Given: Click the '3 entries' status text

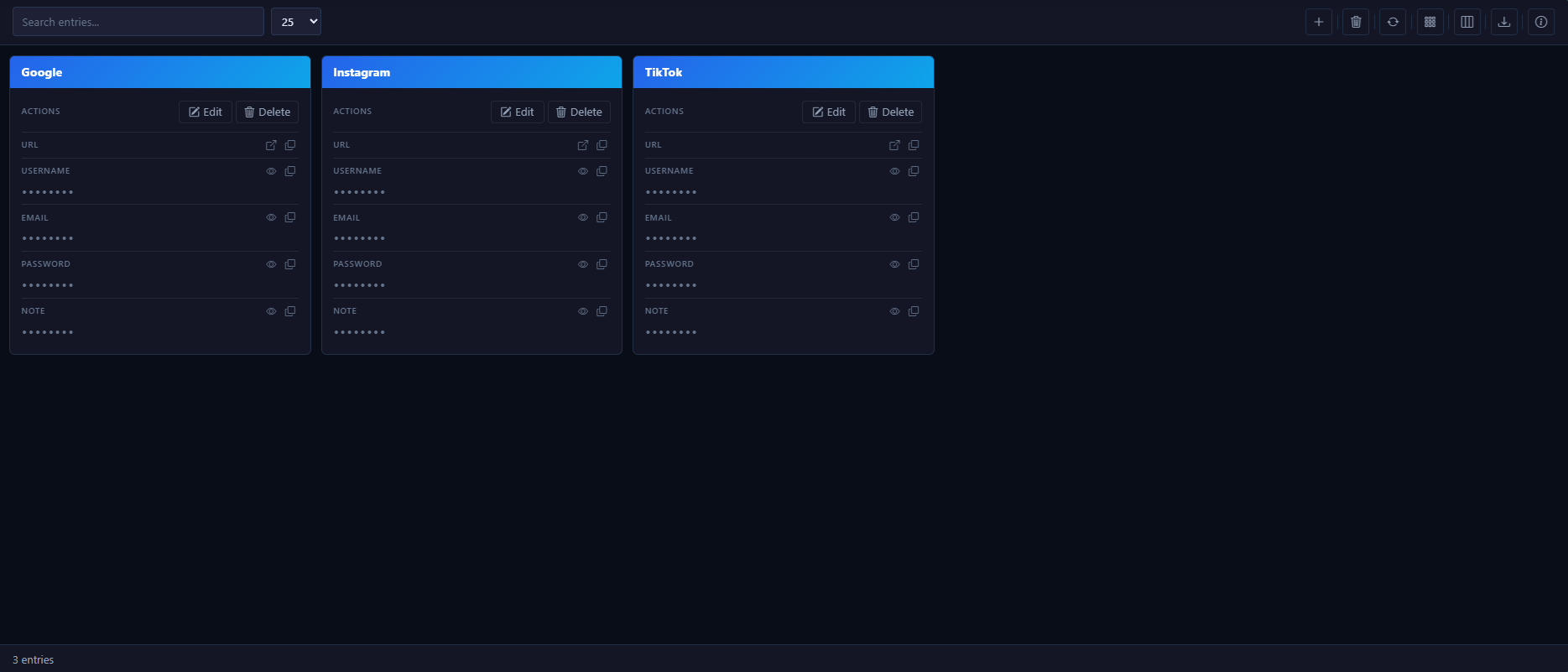Looking at the screenshot, I should tap(34, 660).
